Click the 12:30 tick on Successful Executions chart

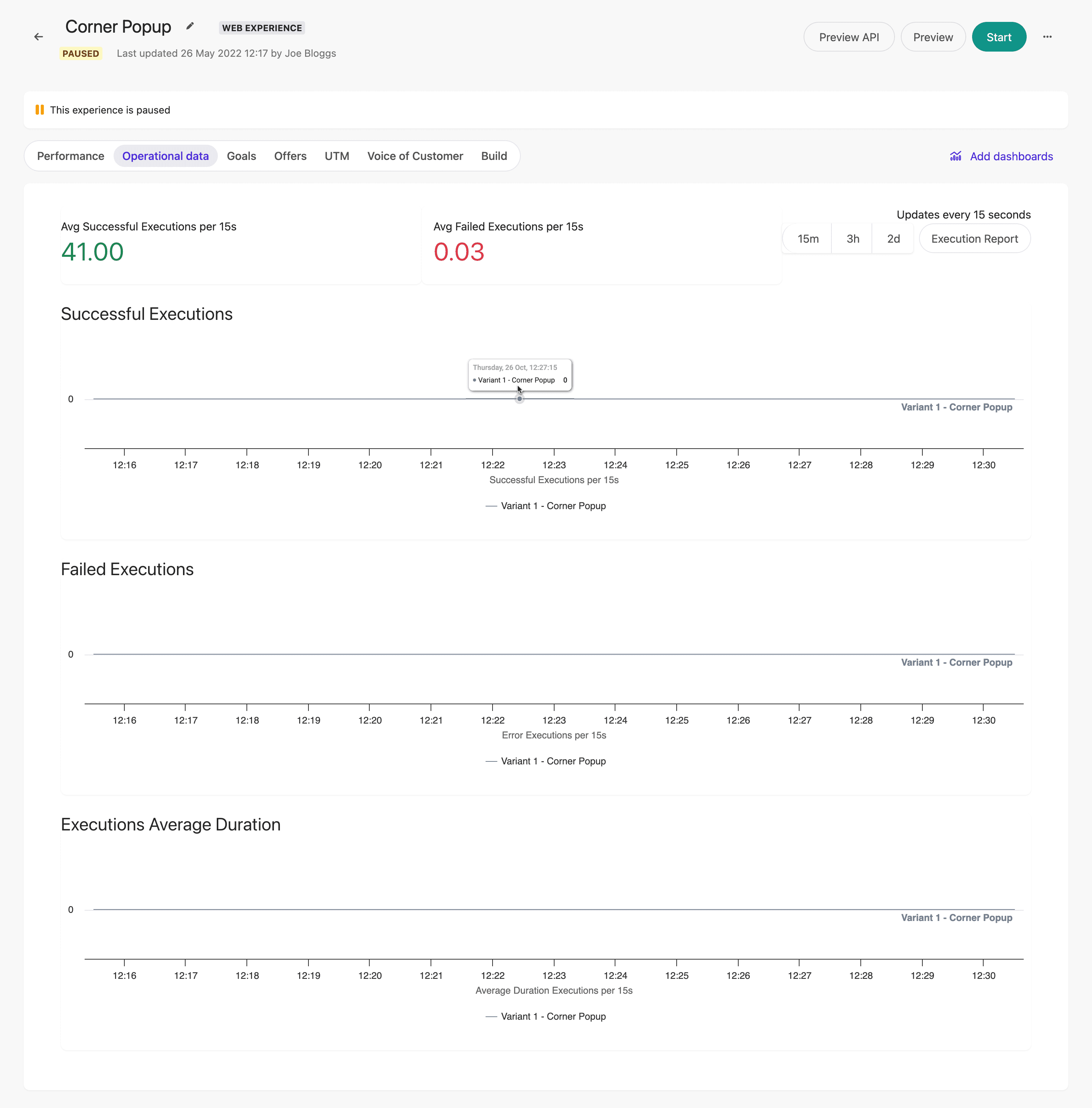[x=984, y=465]
